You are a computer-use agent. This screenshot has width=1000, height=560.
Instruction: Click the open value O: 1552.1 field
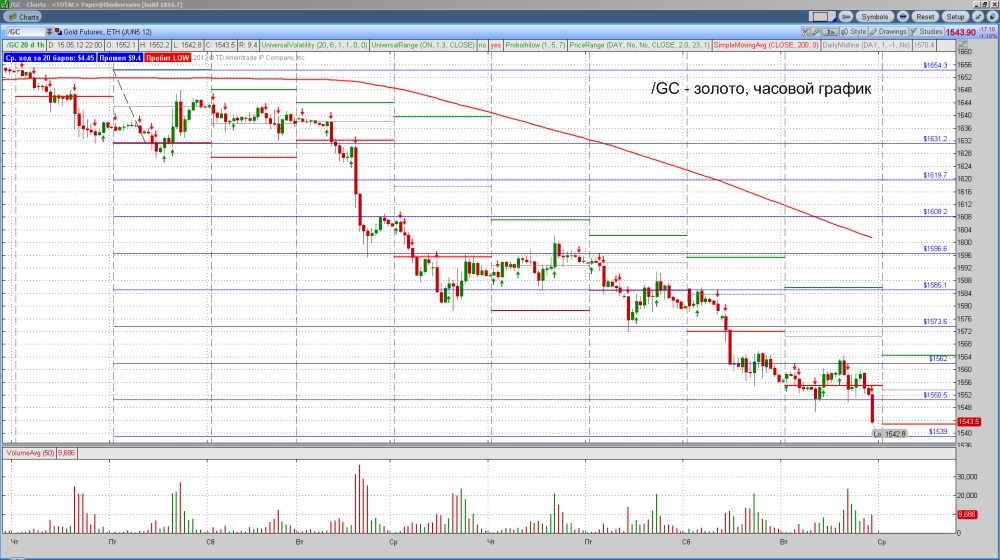click(x=121, y=45)
